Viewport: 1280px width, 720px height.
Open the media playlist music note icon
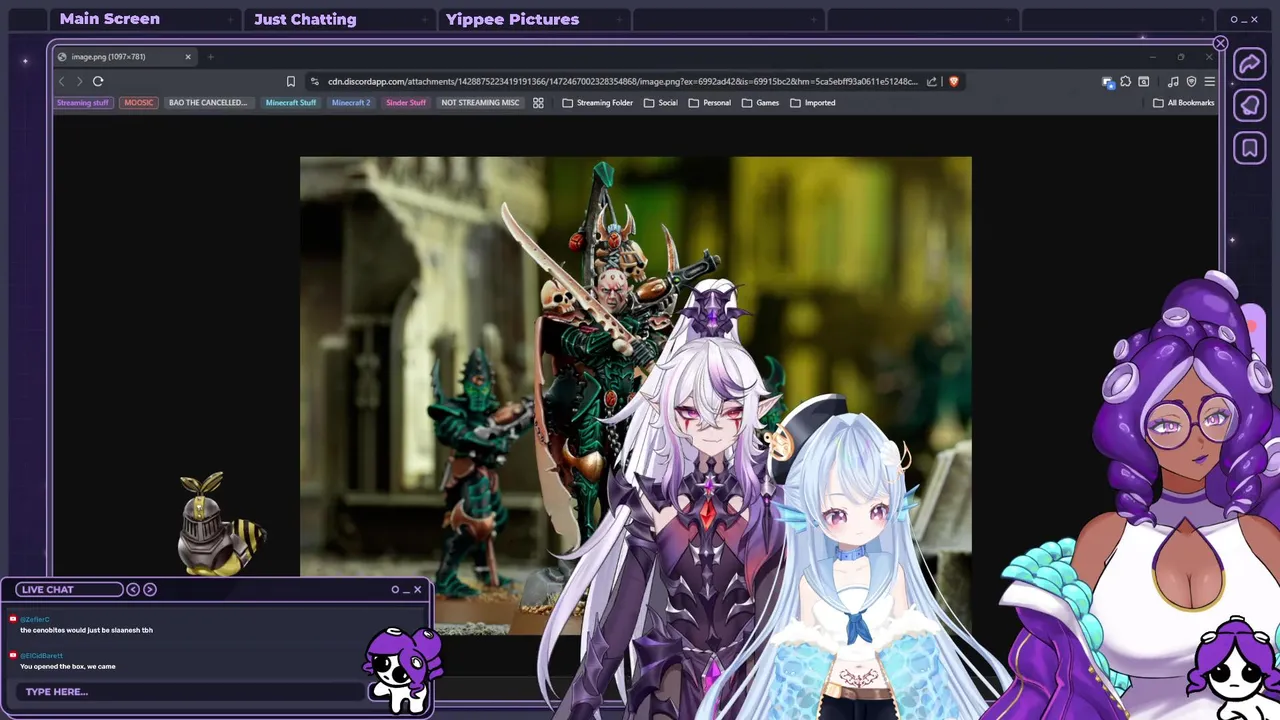1173,81
